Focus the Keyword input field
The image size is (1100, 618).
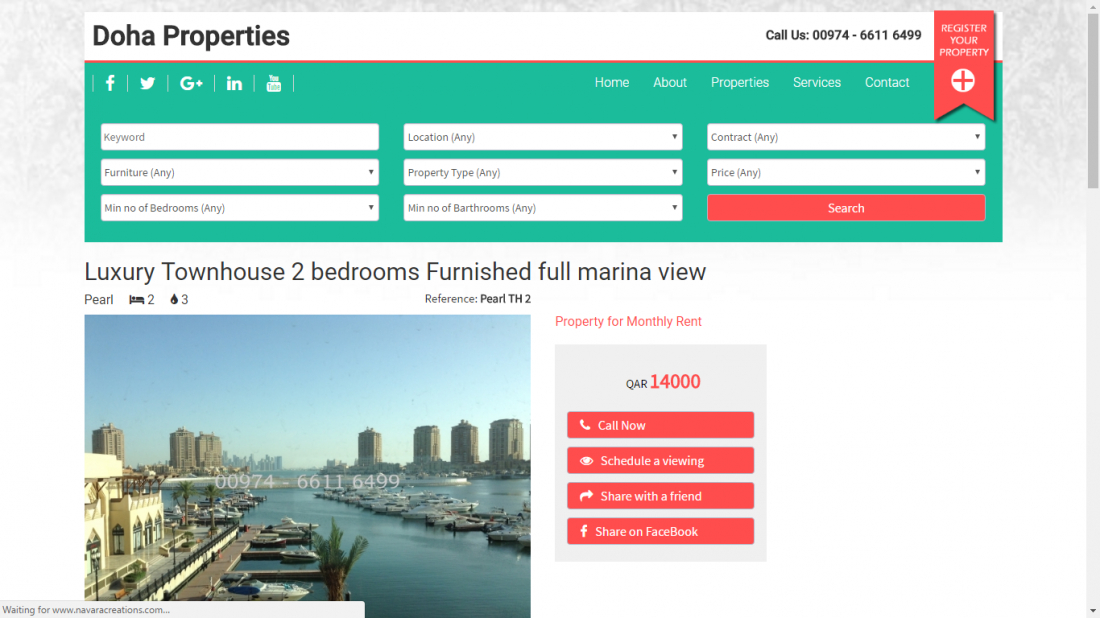(x=240, y=137)
